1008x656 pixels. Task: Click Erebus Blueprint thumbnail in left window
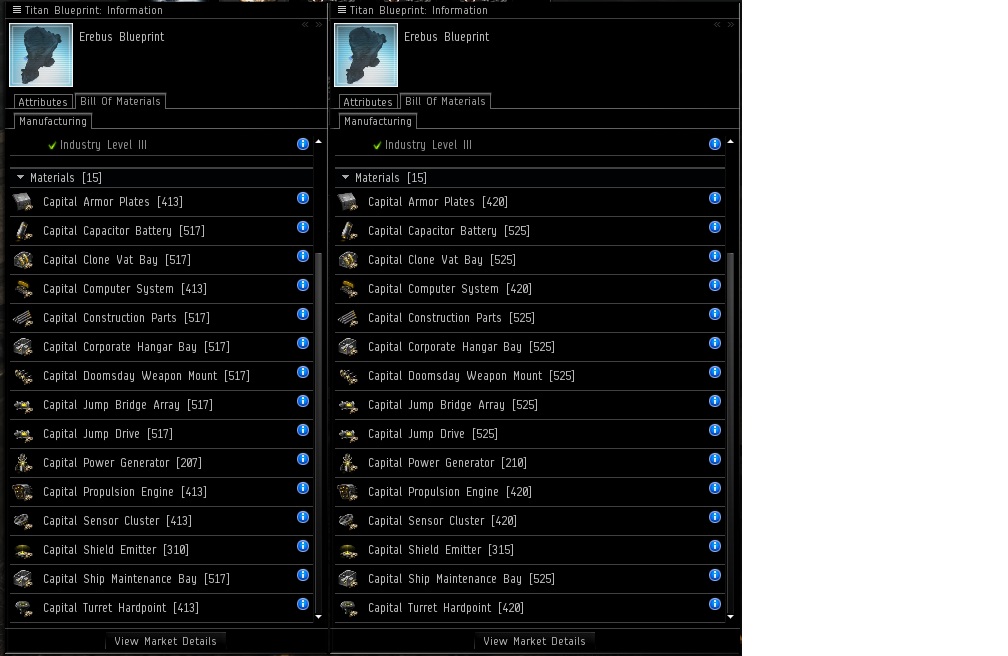[41, 55]
